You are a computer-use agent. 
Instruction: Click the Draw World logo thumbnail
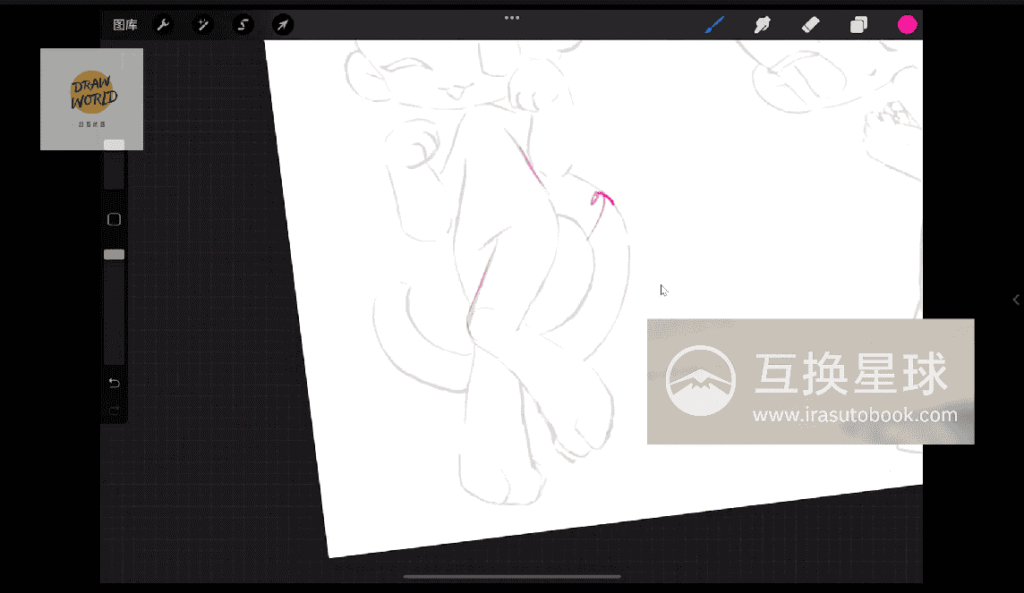[x=92, y=98]
